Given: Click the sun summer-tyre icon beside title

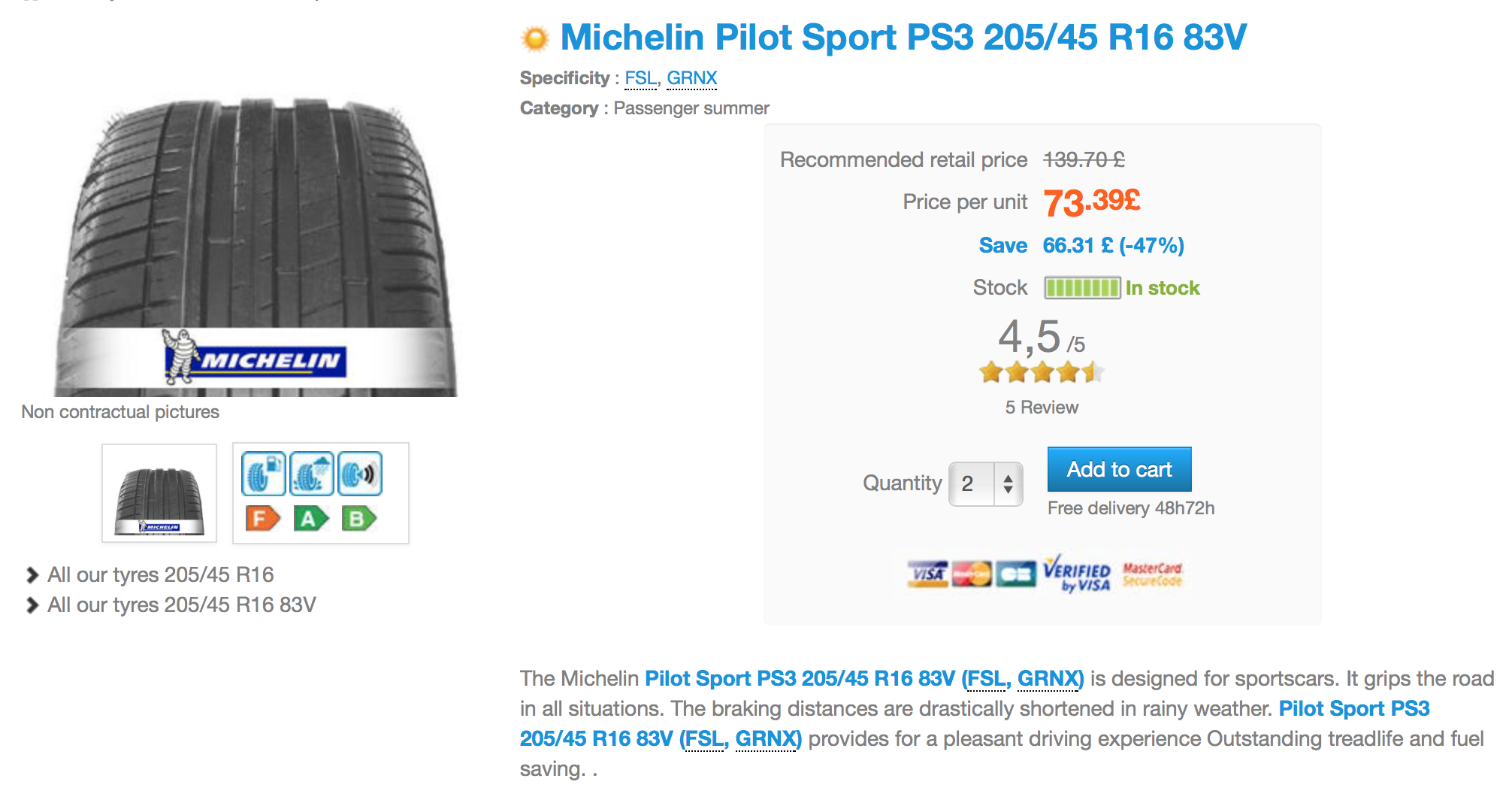Looking at the screenshot, I should click(535, 38).
